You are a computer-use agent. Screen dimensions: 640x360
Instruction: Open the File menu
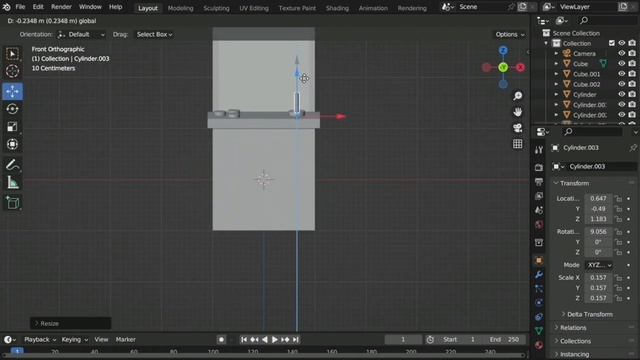pyautogui.click(x=20, y=7)
